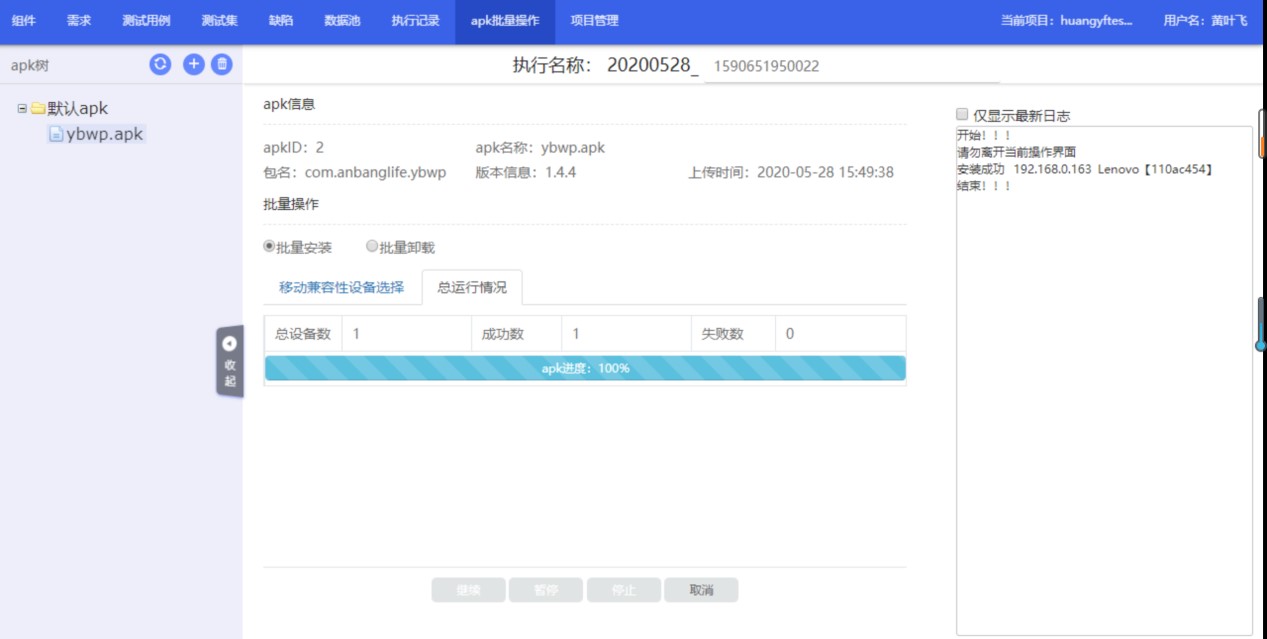Click the refresh apk tree icon

(160, 64)
